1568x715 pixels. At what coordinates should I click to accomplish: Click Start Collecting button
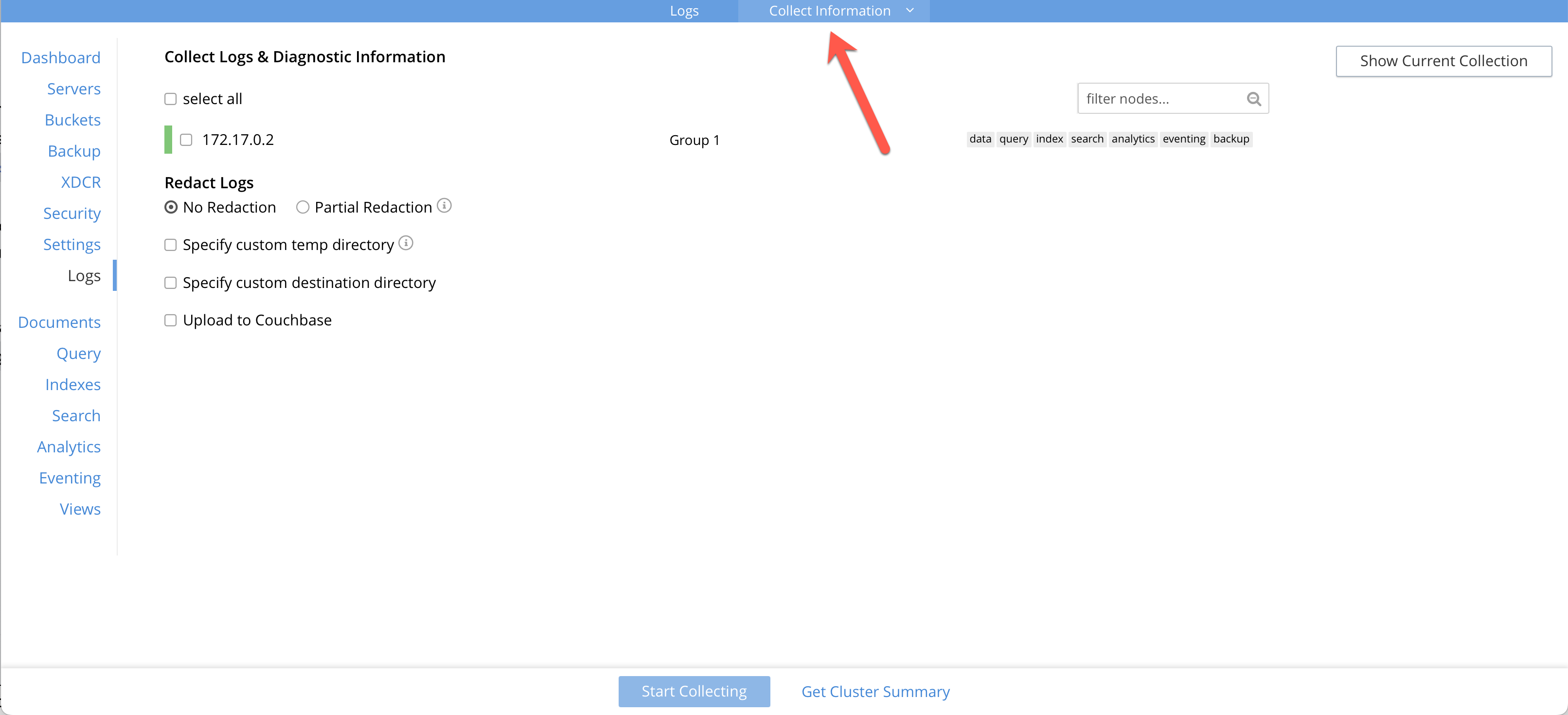pos(693,691)
